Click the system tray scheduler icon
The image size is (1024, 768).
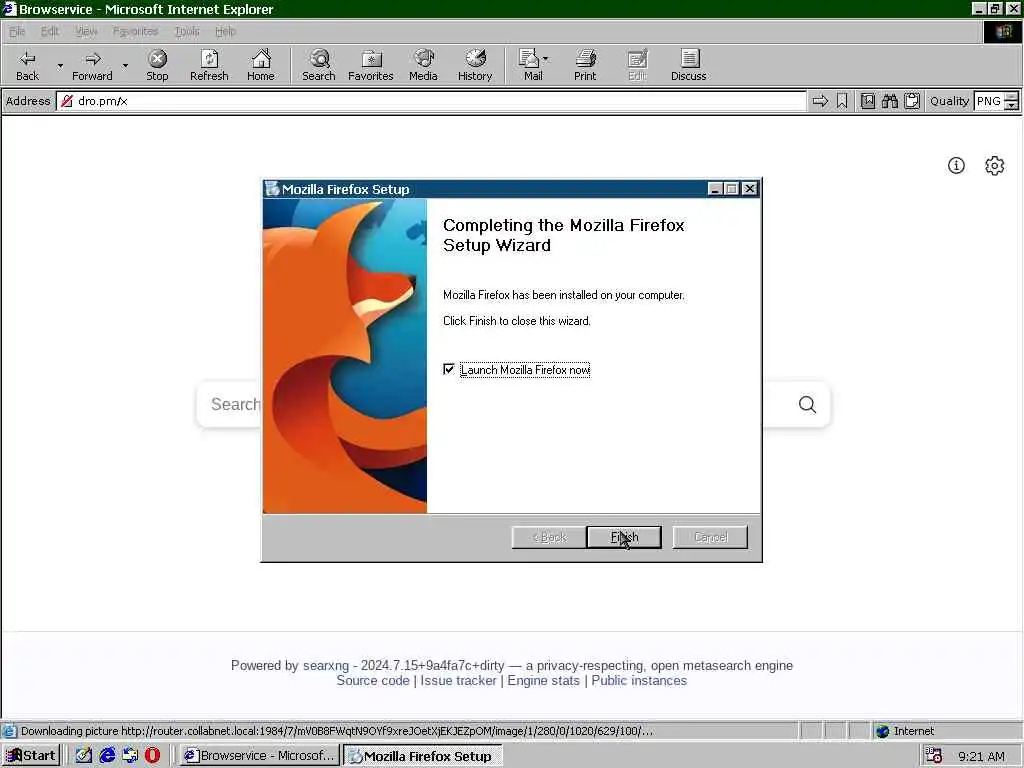tap(934, 756)
